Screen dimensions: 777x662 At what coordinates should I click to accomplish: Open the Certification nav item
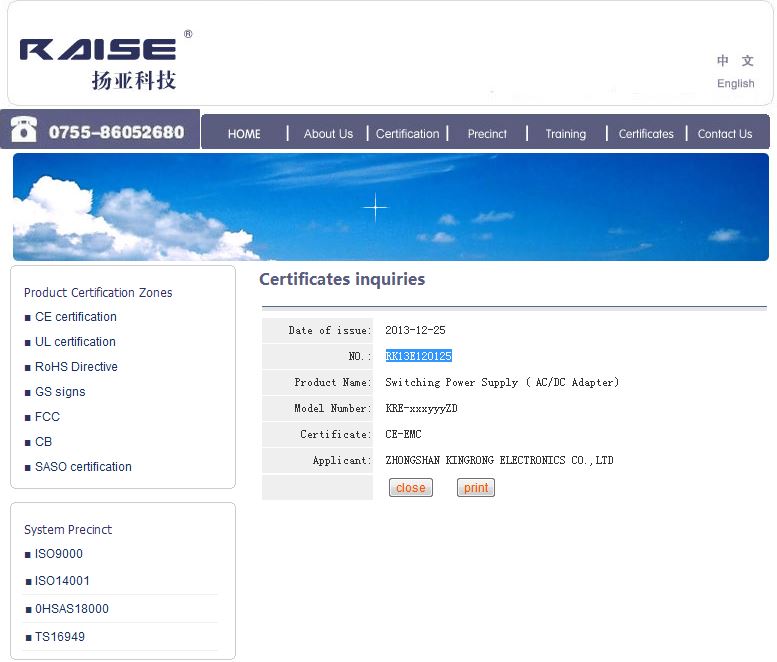[x=407, y=134]
